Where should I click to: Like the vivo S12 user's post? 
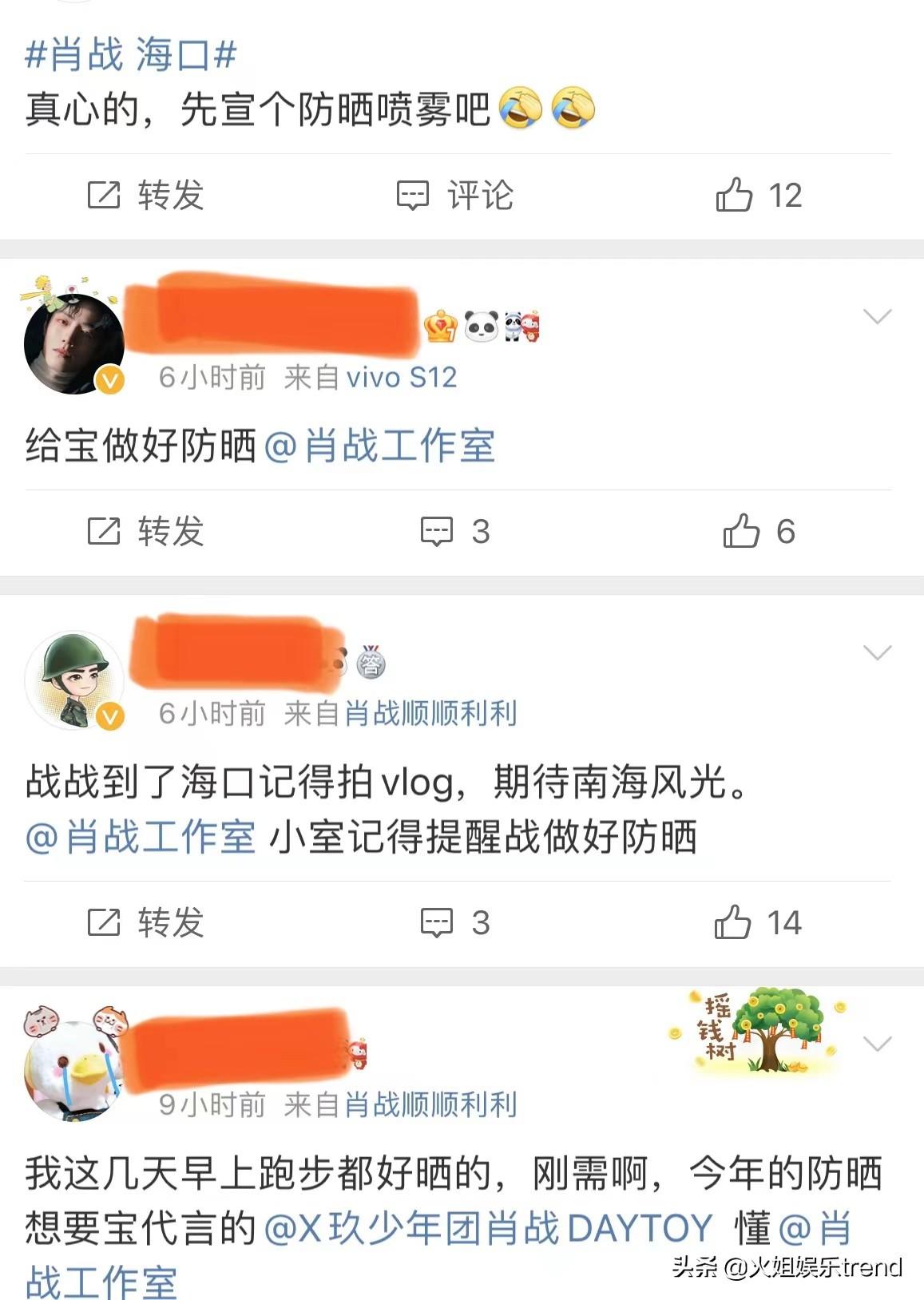[x=758, y=532]
